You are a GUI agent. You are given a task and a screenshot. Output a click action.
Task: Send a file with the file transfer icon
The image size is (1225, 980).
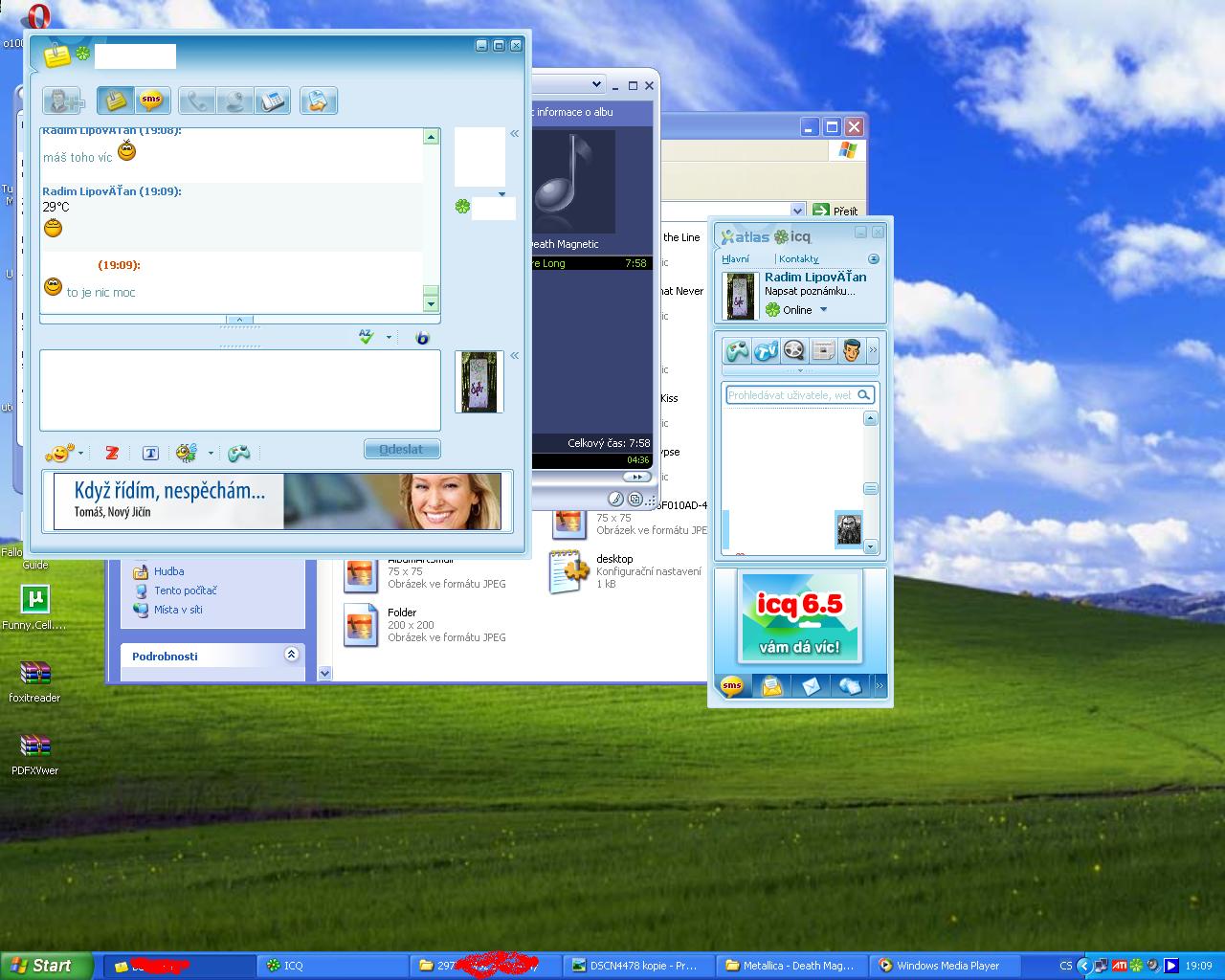coord(319,100)
